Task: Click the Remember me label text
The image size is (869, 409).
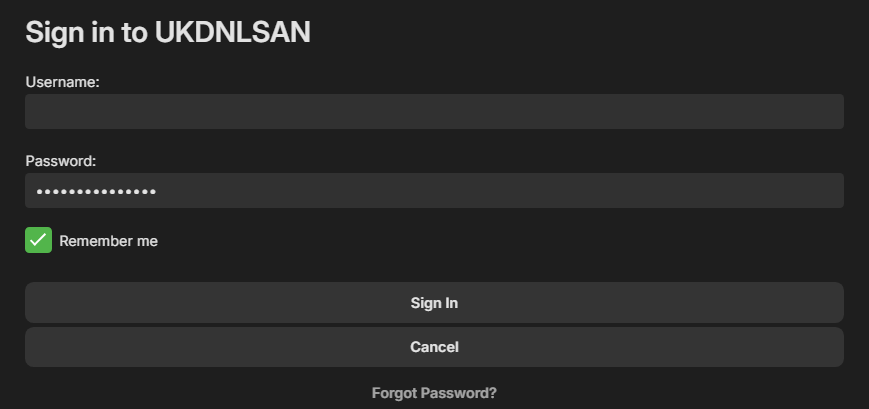Action: pos(108,241)
